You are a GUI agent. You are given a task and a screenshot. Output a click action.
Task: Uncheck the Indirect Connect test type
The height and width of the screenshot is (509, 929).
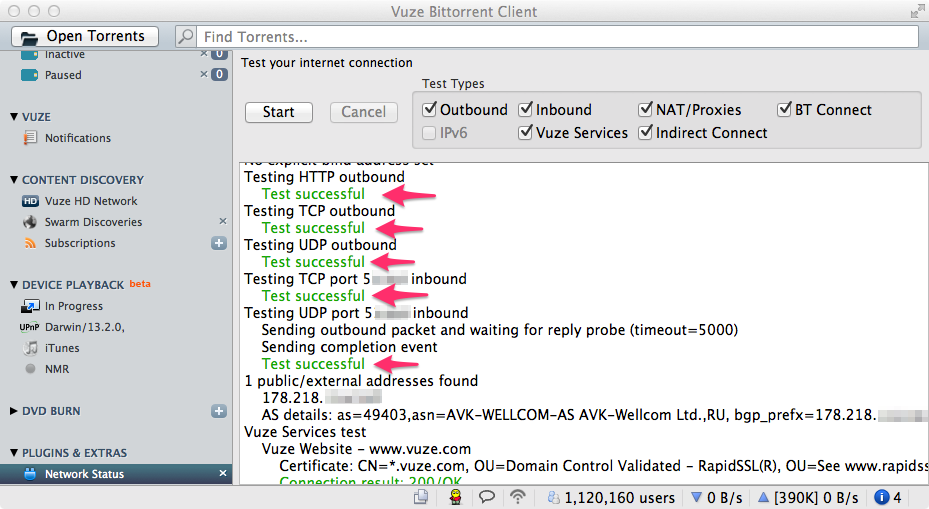[x=645, y=132]
